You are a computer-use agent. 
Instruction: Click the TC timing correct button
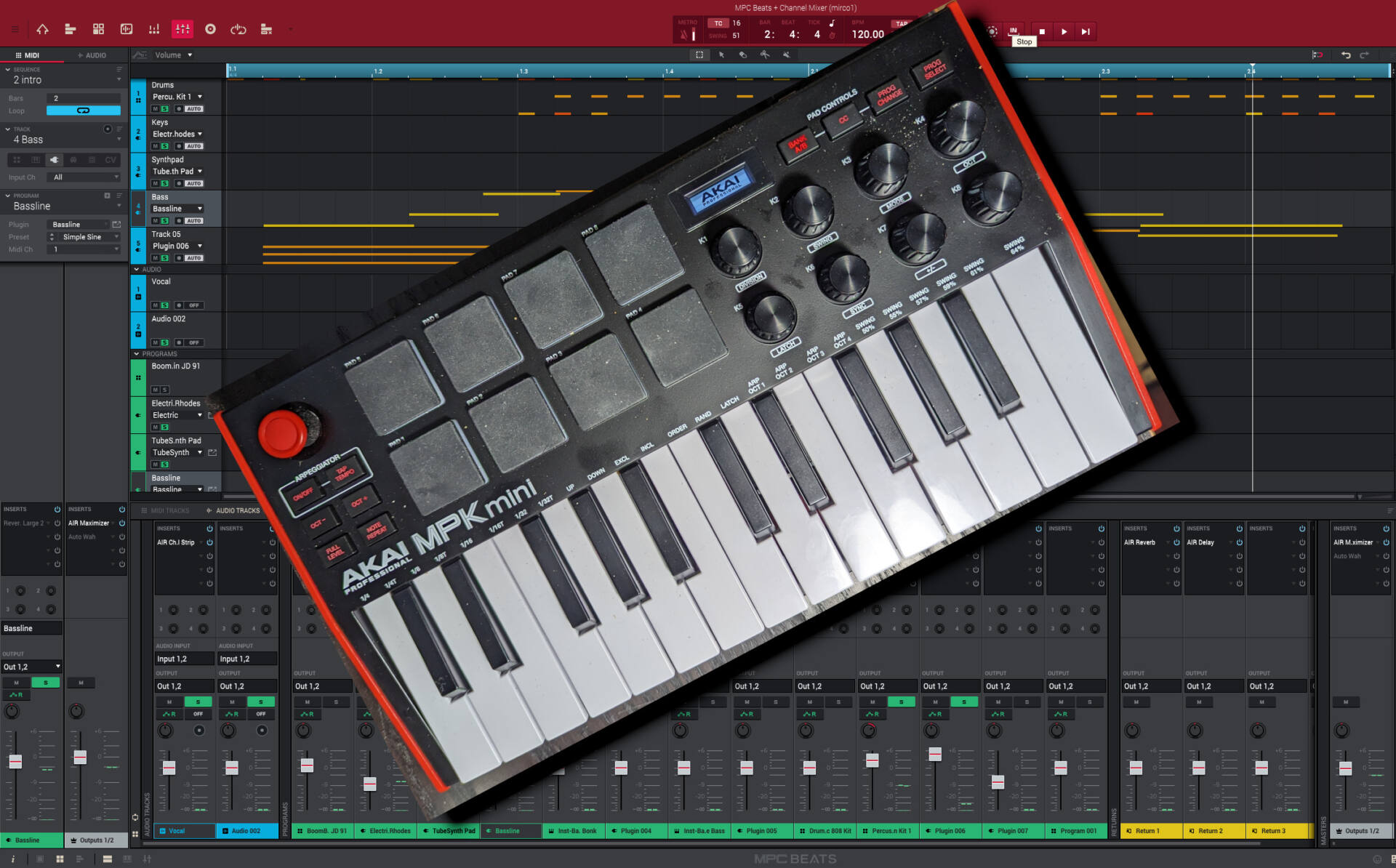pos(718,23)
